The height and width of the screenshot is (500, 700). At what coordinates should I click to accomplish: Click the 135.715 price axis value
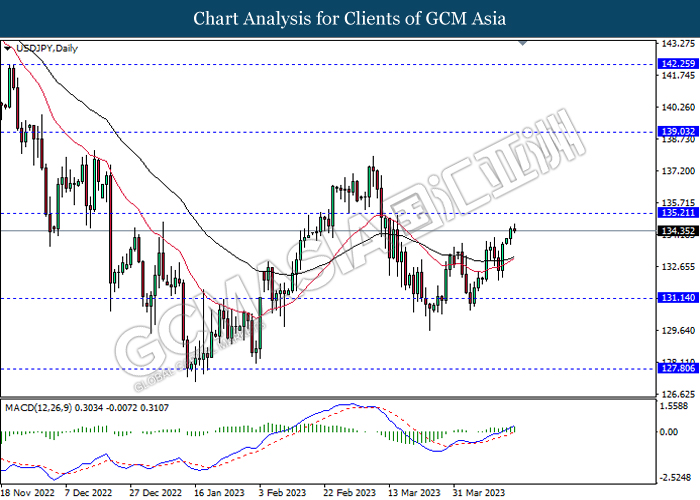pyautogui.click(x=678, y=203)
